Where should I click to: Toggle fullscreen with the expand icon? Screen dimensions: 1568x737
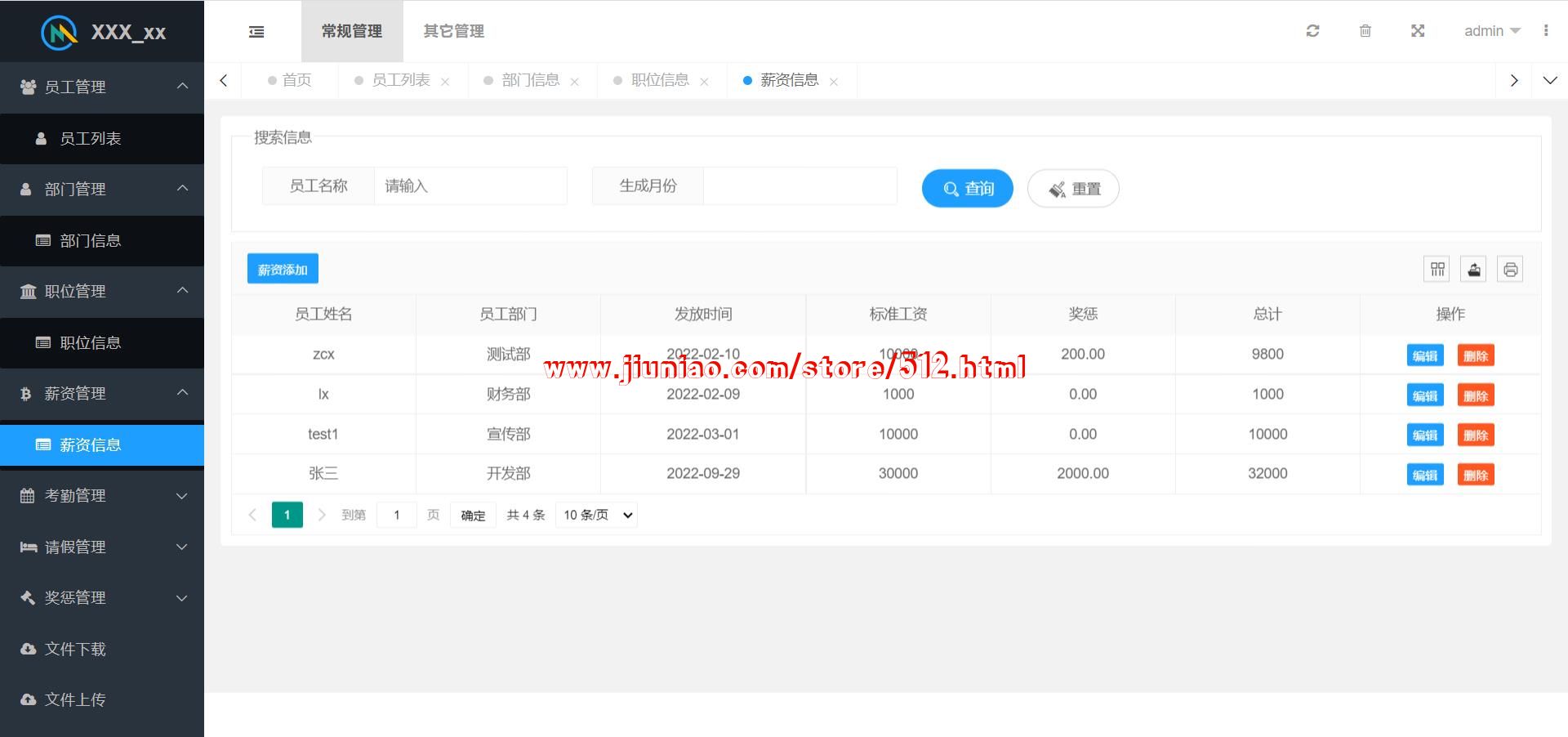(x=1418, y=31)
